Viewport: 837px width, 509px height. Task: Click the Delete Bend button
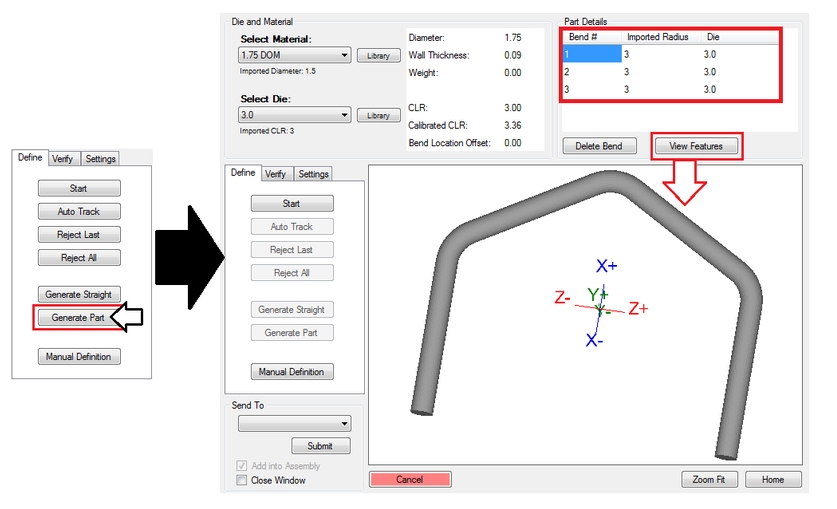coord(599,146)
